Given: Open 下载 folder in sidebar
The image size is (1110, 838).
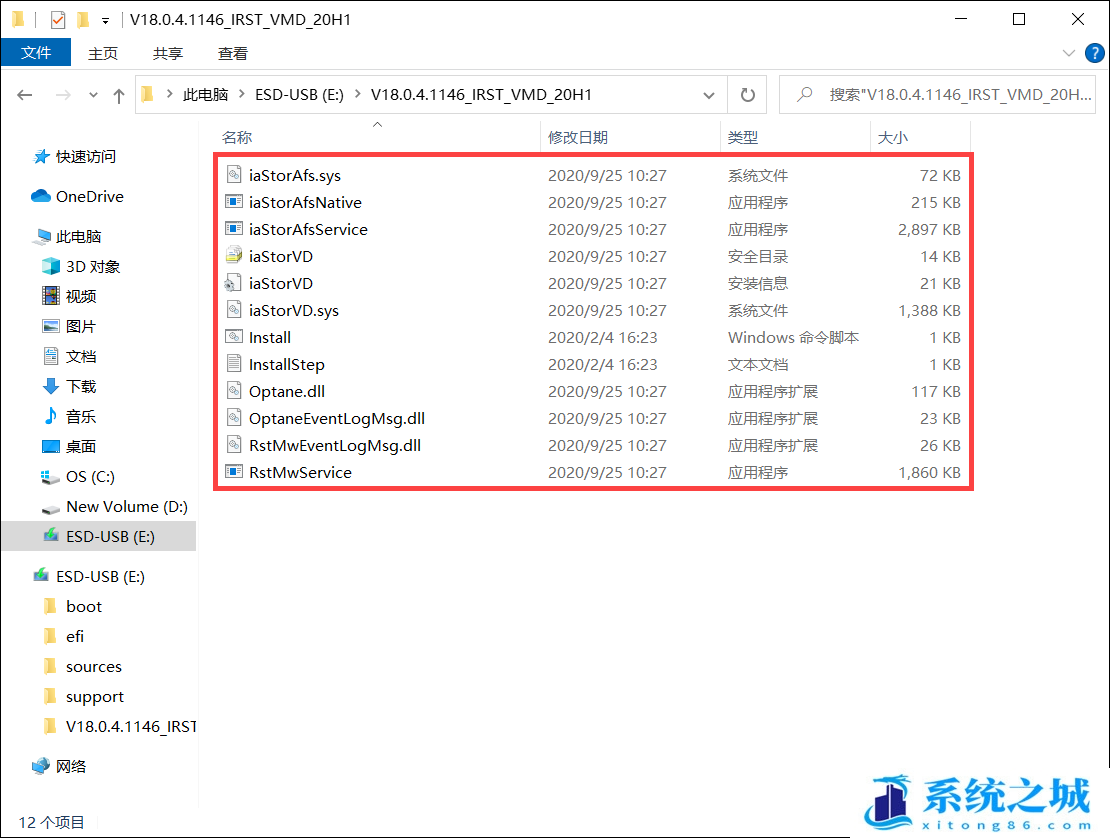Looking at the screenshot, I should pos(69,386).
